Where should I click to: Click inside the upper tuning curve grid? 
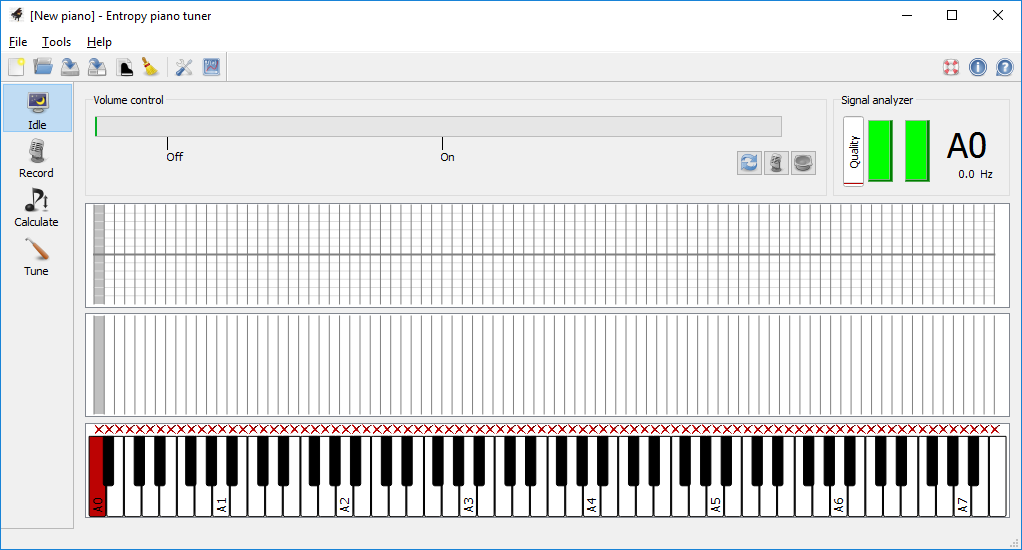(x=548, y=254)
